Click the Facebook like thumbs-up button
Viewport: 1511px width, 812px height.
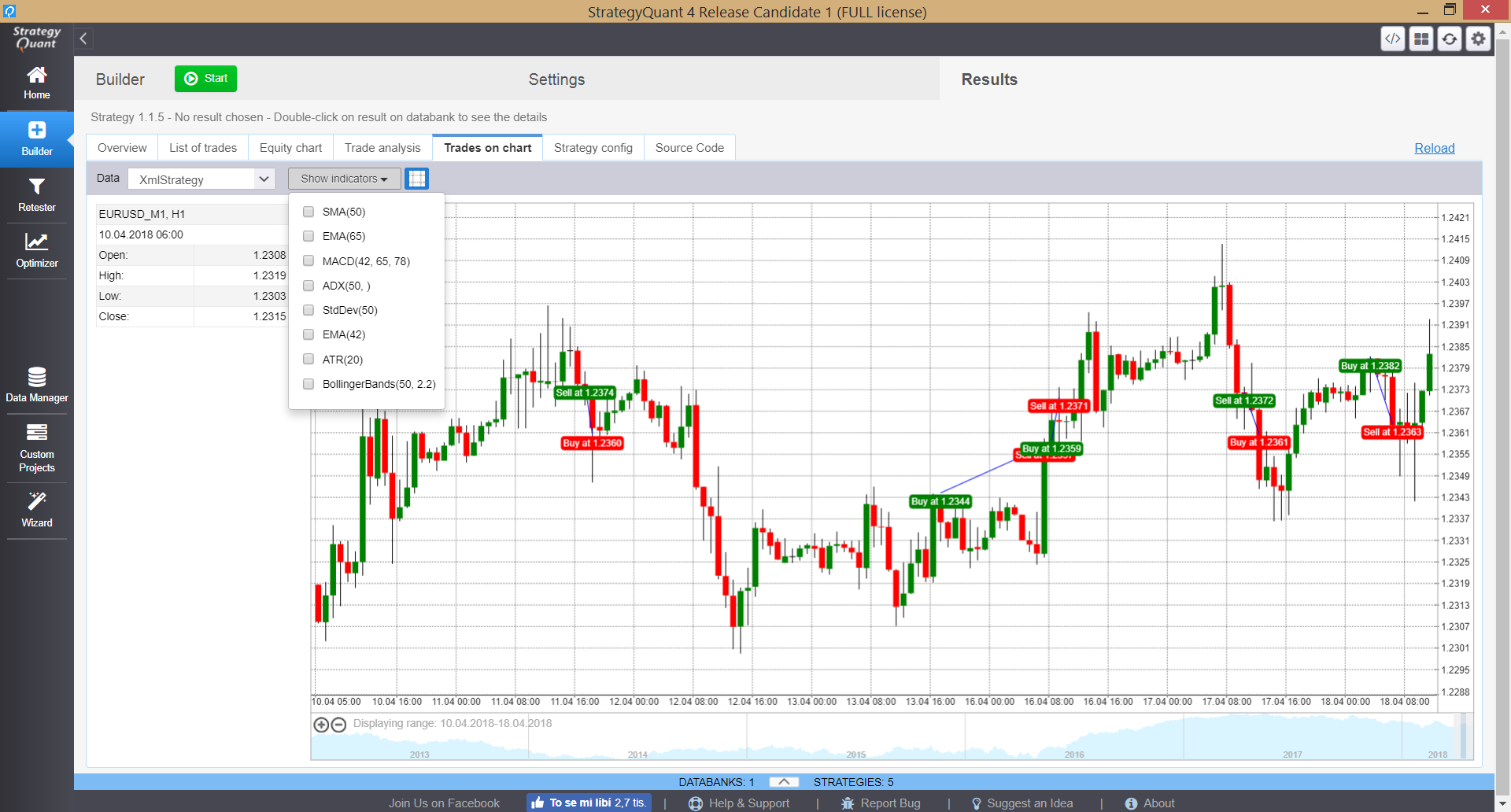[589, 803]
